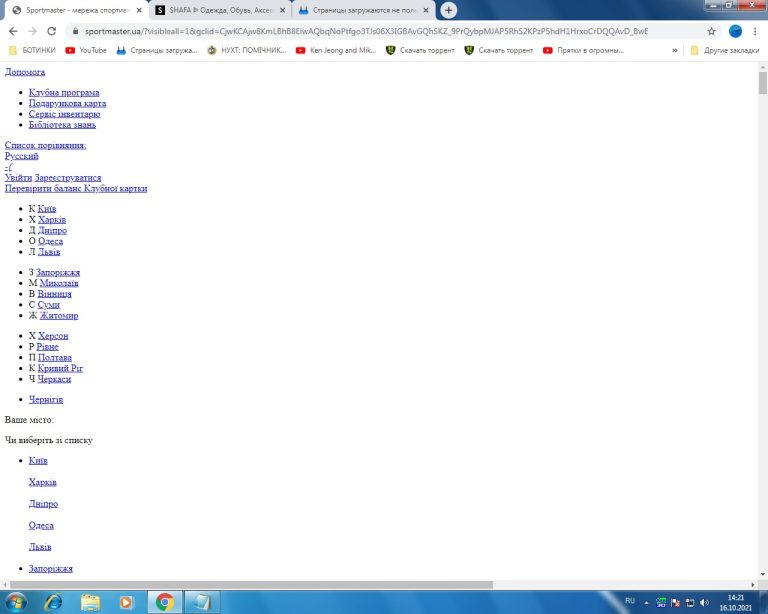Open the Прятки в огромны... bookmark

583,50
